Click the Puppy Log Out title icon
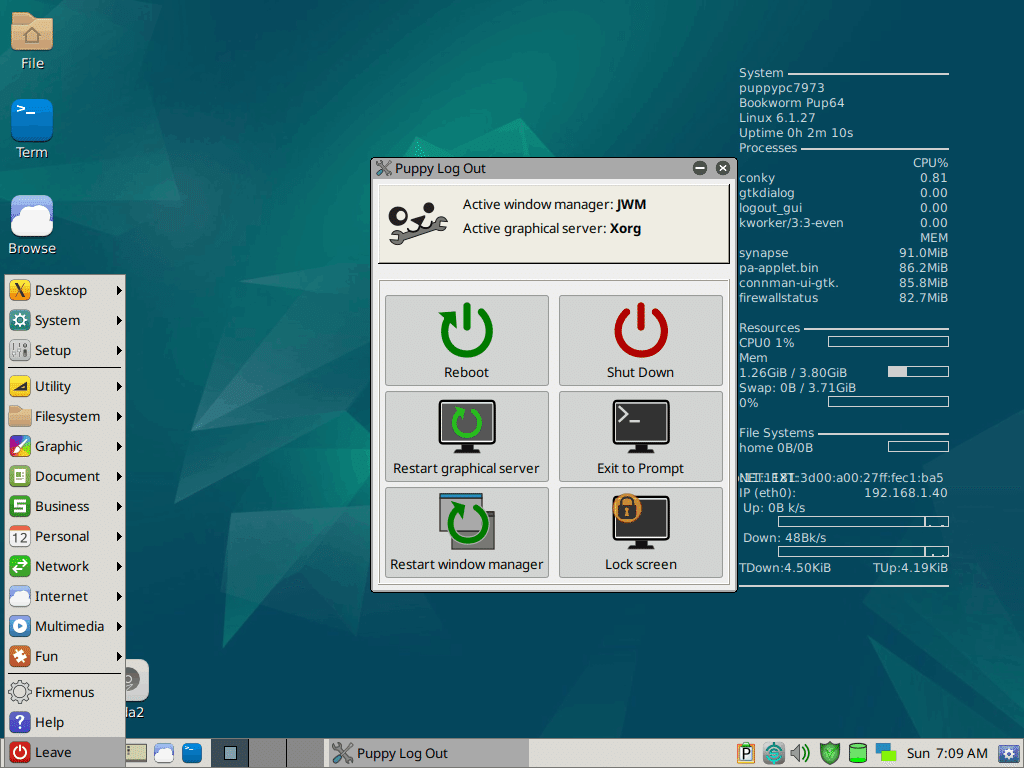Image resolution: width=1024 pixels, height=768 pixels. (x=384, y=168)
